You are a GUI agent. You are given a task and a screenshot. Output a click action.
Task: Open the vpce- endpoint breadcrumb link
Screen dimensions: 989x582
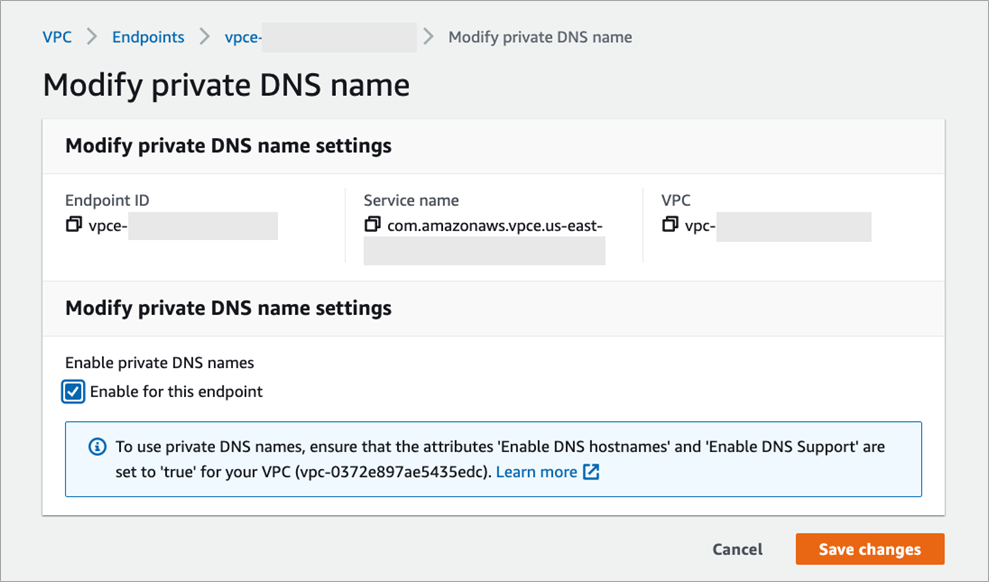tap(245, 37)
